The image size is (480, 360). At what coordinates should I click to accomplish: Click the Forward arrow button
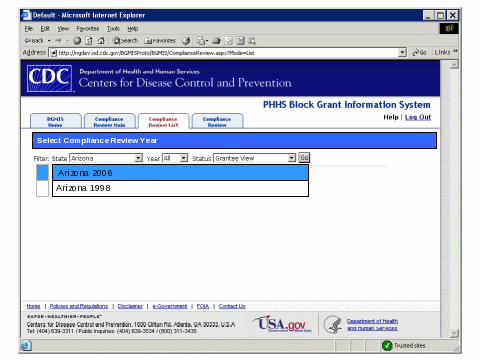point(58,41)
